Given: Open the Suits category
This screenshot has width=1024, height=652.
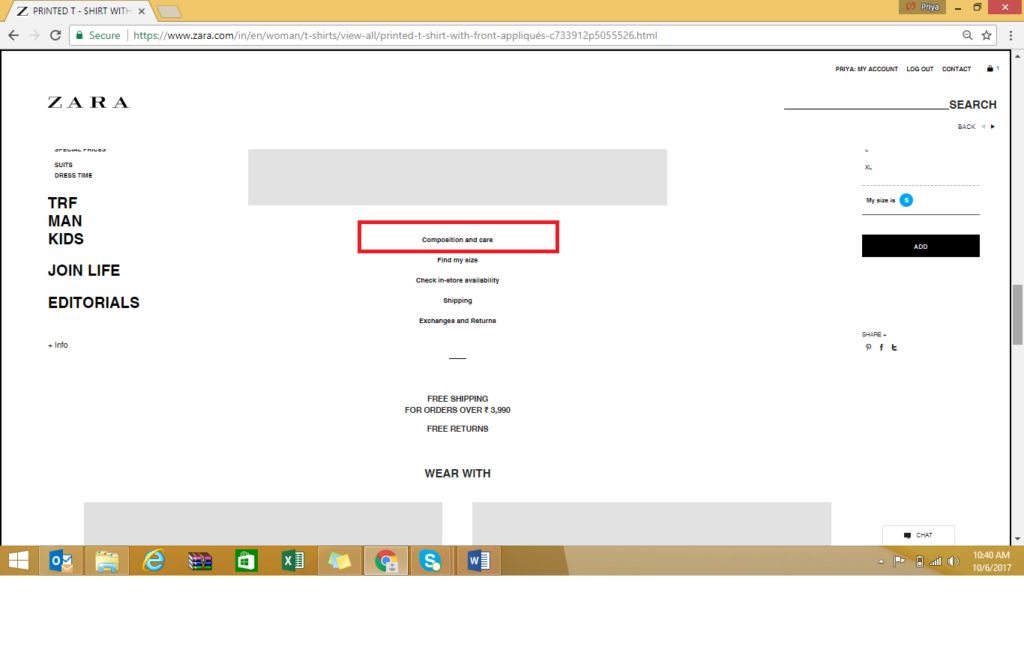Looking at the screenshot, I should 63,165.
